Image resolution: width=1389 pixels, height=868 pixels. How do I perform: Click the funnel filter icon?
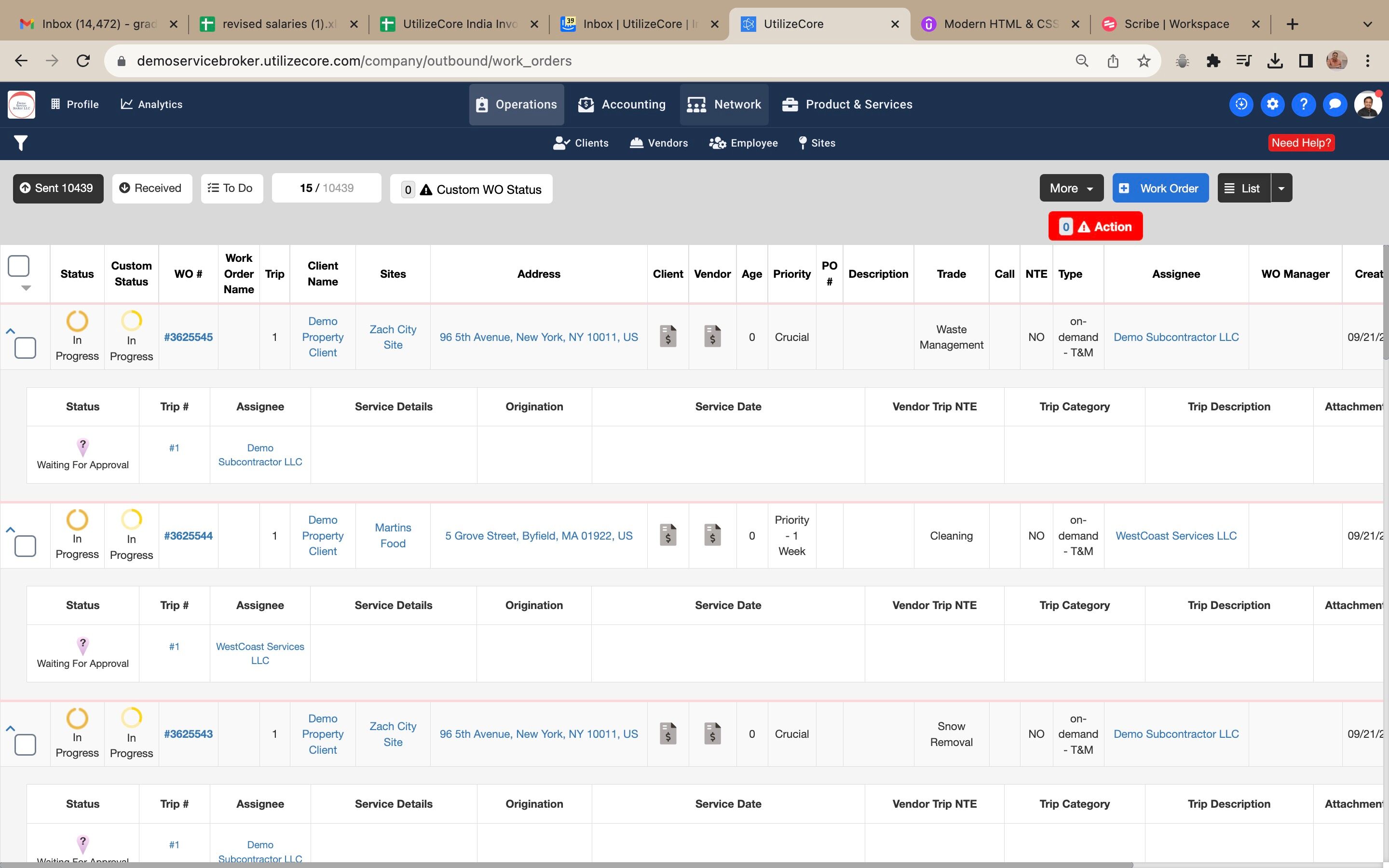coord(21,143)
